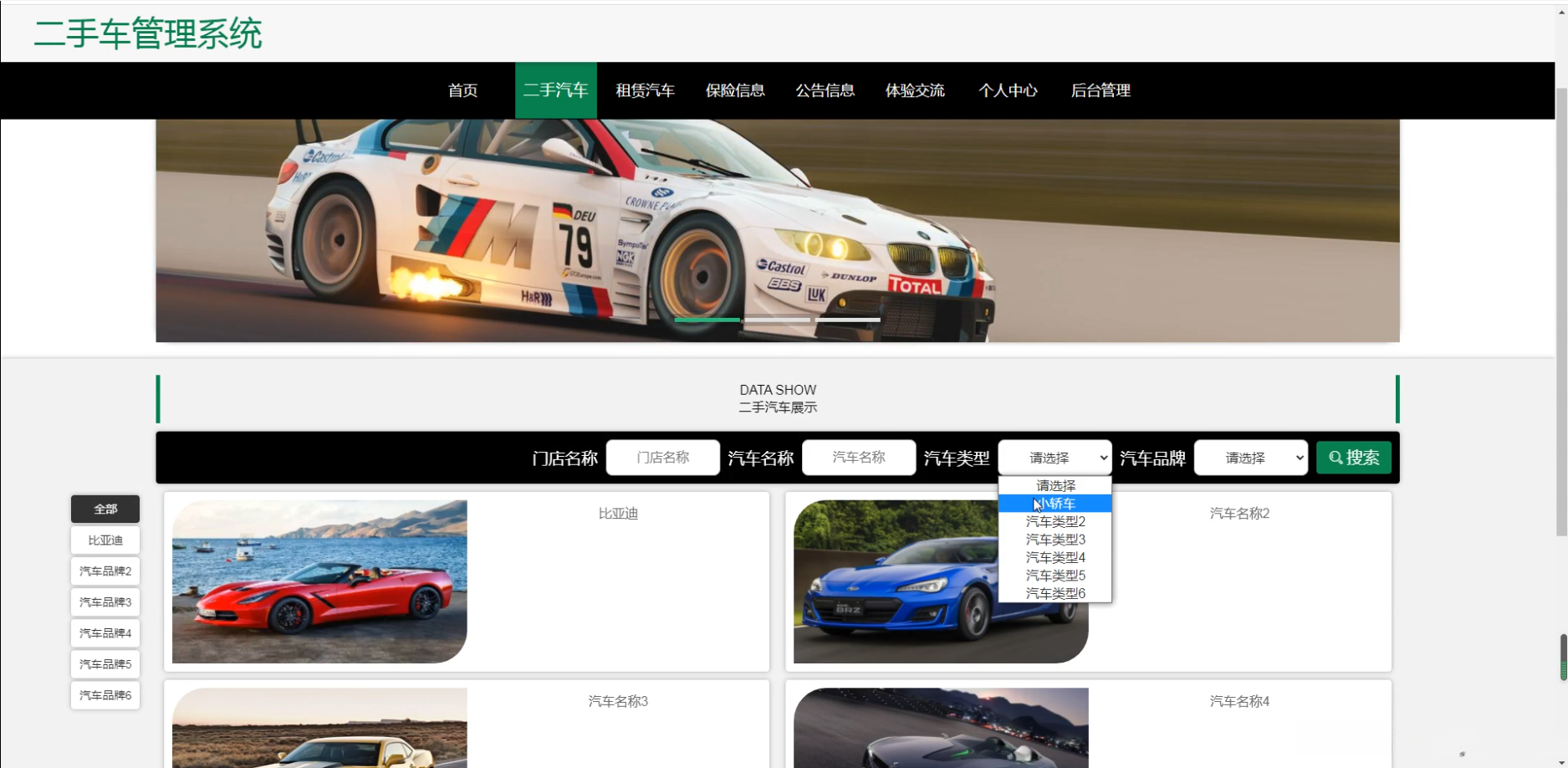This screenshot has height=768, width=1568.
Task: Click the 门店名称 input field
Action: [x=662, y=458]
